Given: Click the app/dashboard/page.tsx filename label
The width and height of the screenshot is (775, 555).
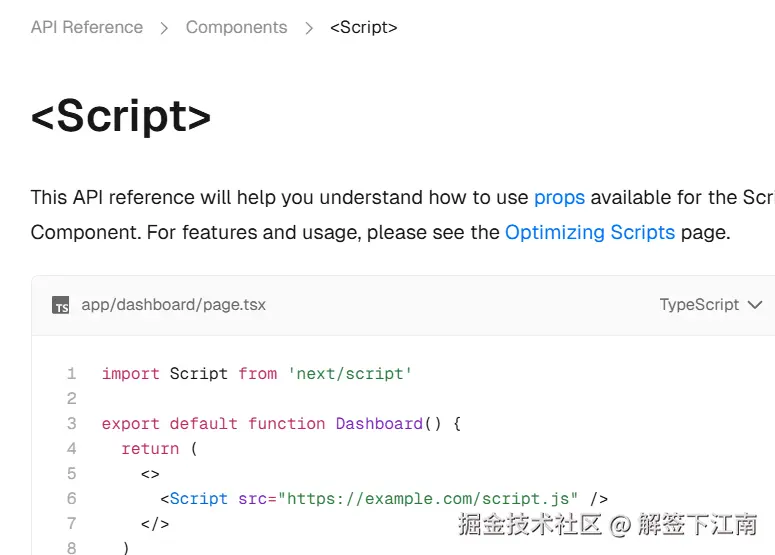Looking at the screenshot, I should point(174,304).
